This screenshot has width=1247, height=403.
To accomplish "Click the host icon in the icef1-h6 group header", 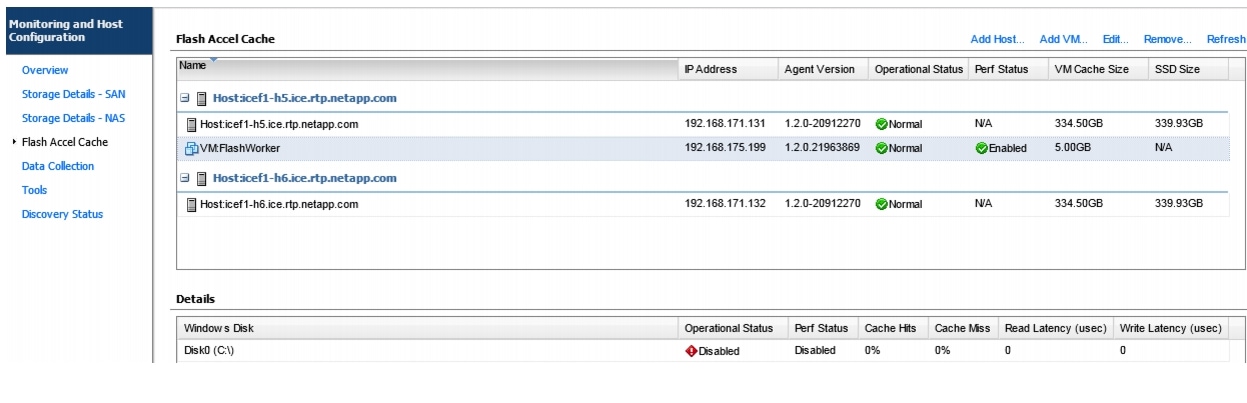I will click(x=201, y=179).
